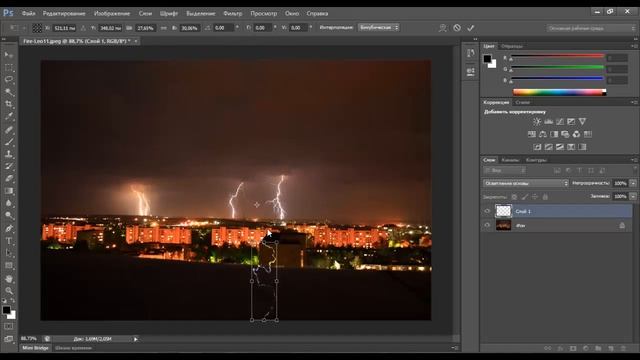Add a Brightness/Contrast adjustment
This screenshot has width=640, height=360.
[537, 121]
